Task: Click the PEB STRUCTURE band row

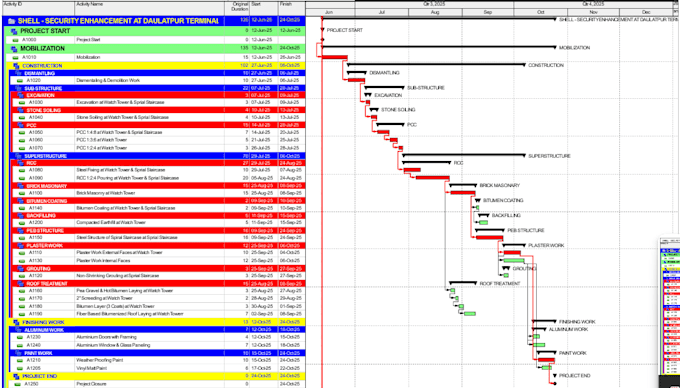Action: tap(158, 231)
